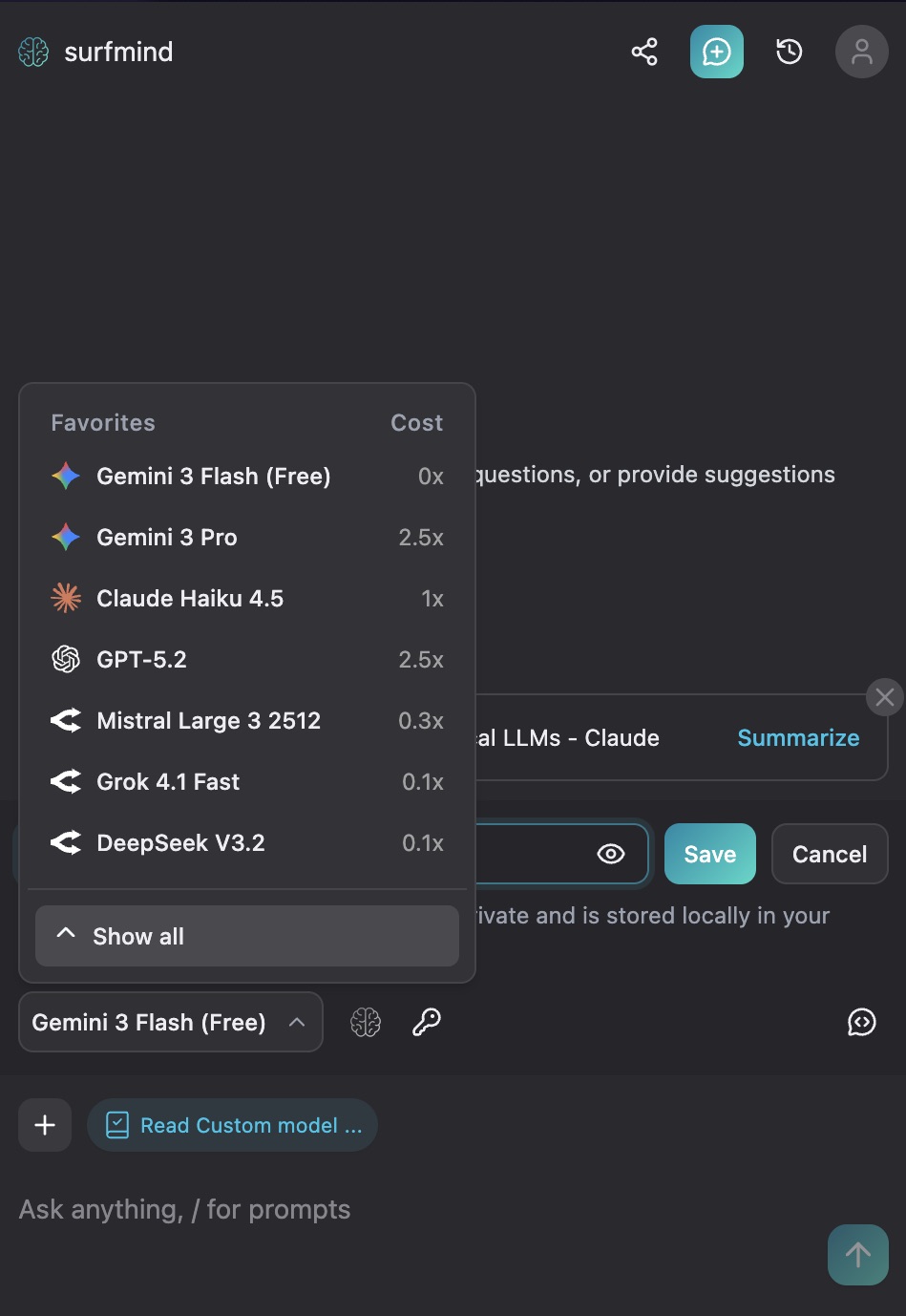Save the entered API key
The image size is (906, 1316).
pos(709,854)
